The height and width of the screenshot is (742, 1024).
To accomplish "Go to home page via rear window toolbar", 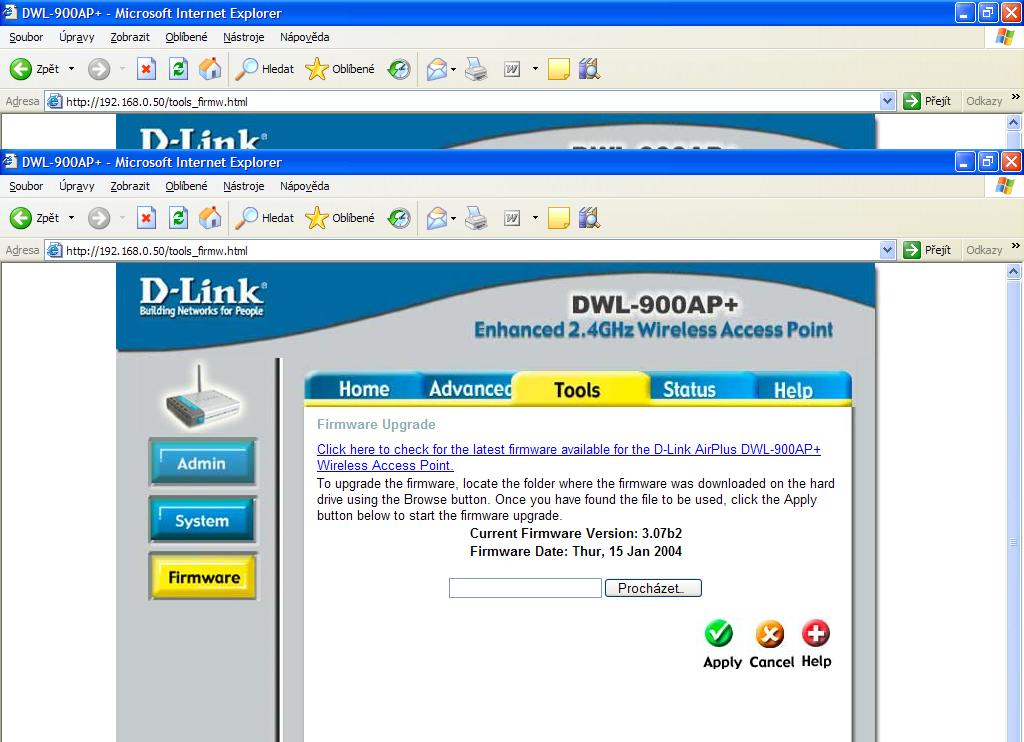I will [210, 69].
